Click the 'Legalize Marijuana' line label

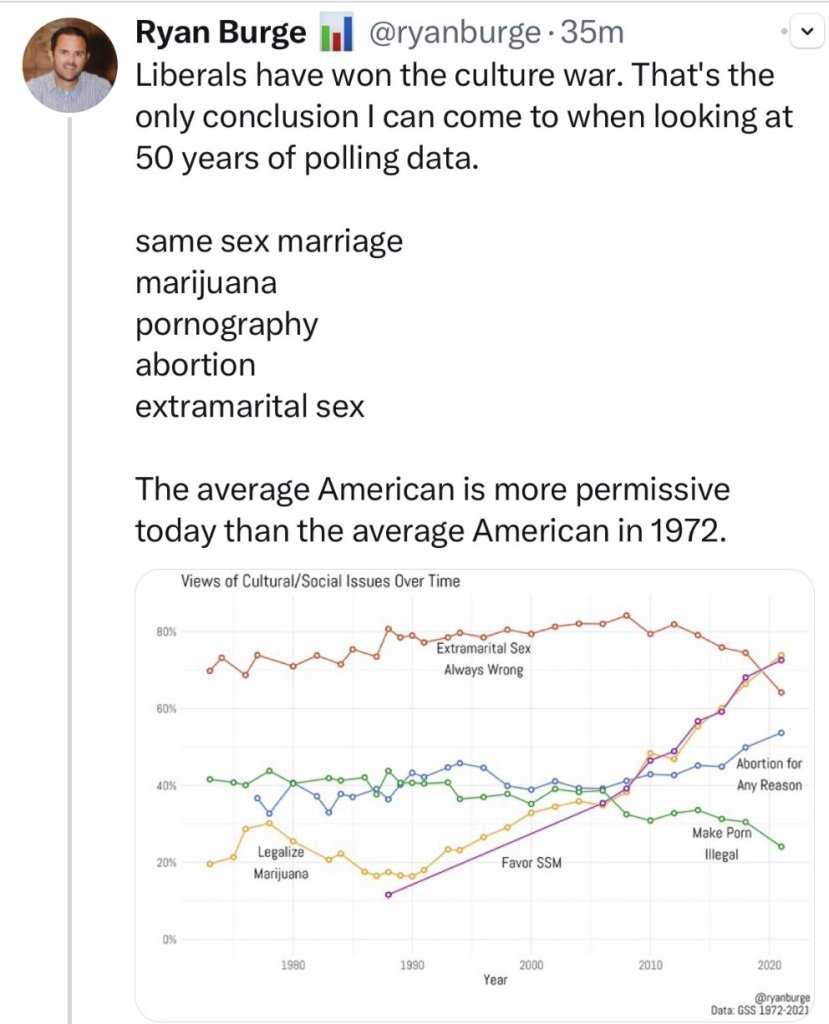(279, 864)
